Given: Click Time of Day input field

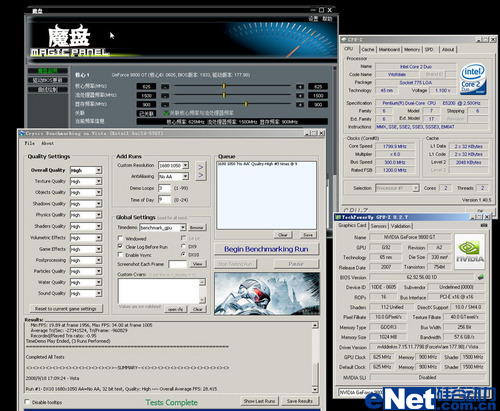Looking at the screenshot, I should tap(164, 200).
